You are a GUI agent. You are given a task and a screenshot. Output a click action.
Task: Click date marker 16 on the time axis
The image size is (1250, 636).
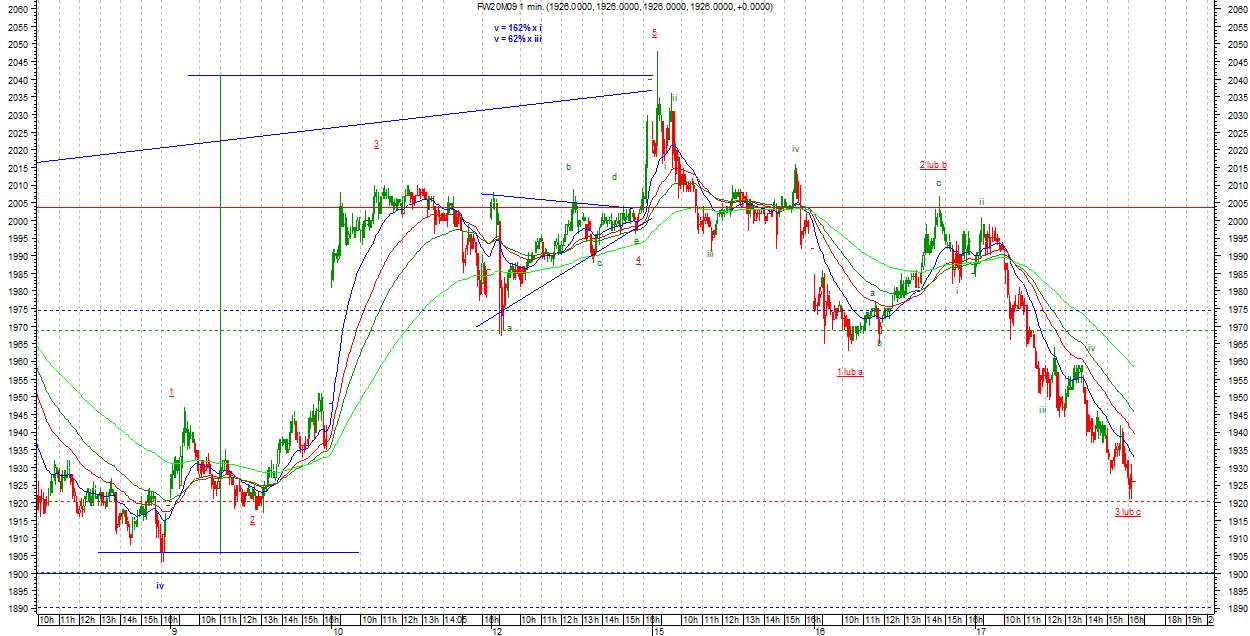pos(820,632)
